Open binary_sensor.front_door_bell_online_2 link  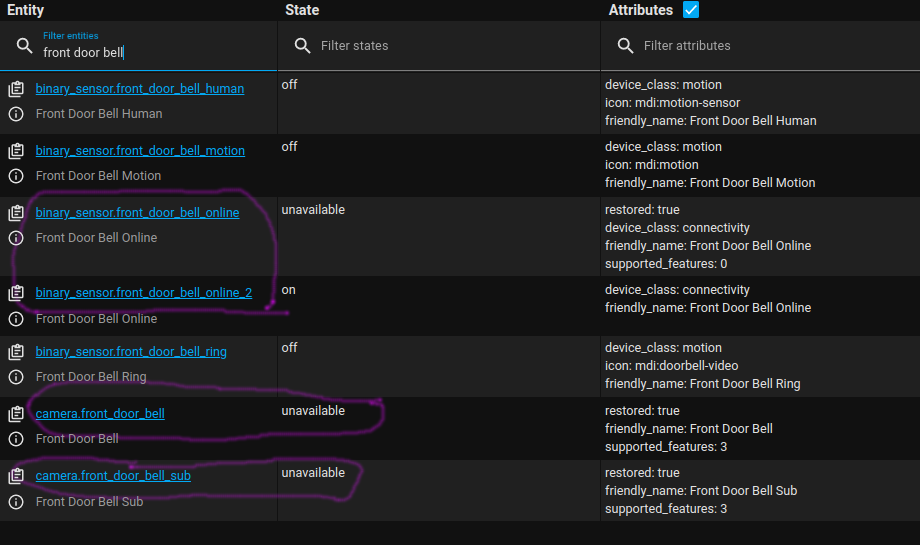pos(144,293)
